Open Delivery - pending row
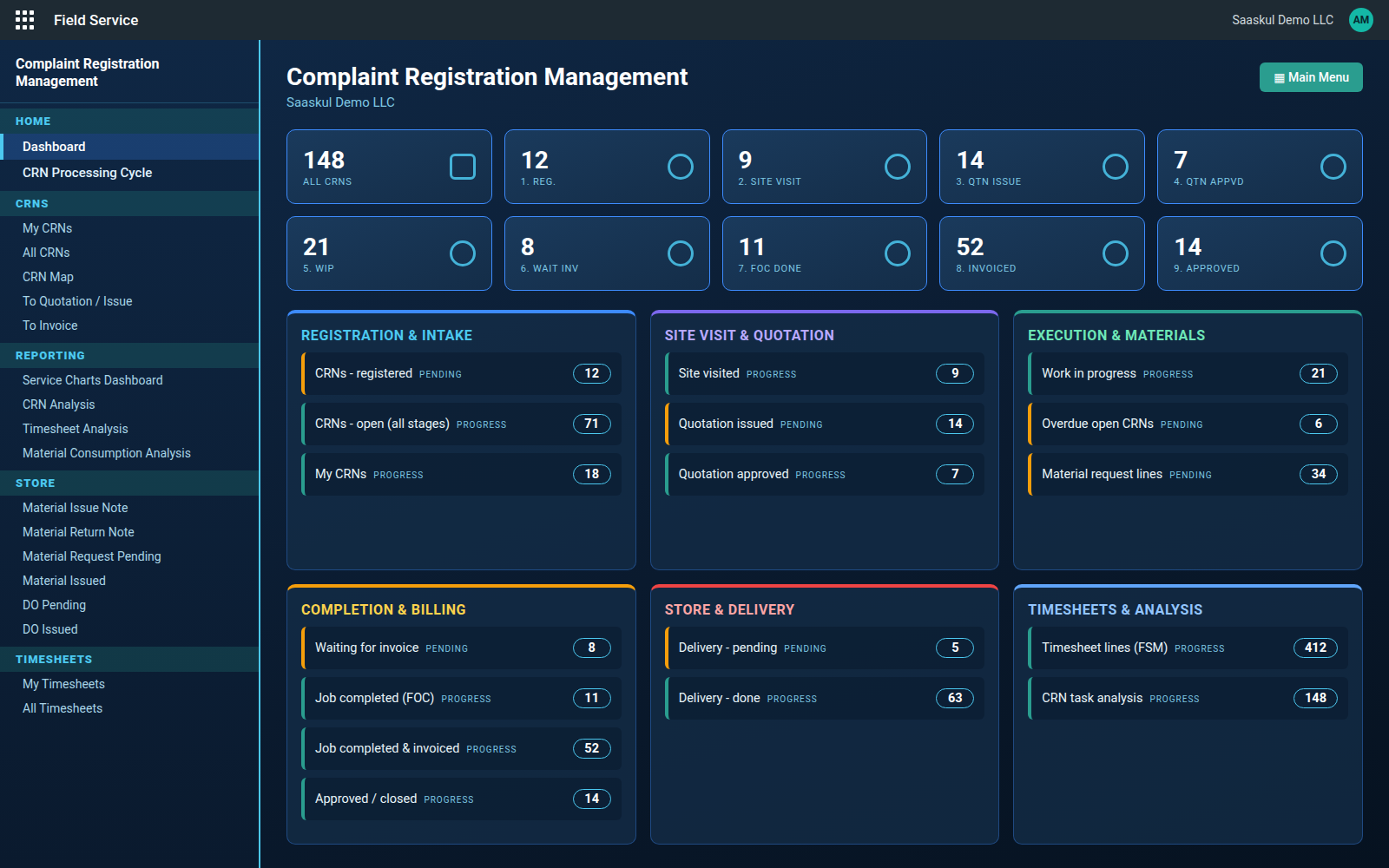 [x=825, y=648]
